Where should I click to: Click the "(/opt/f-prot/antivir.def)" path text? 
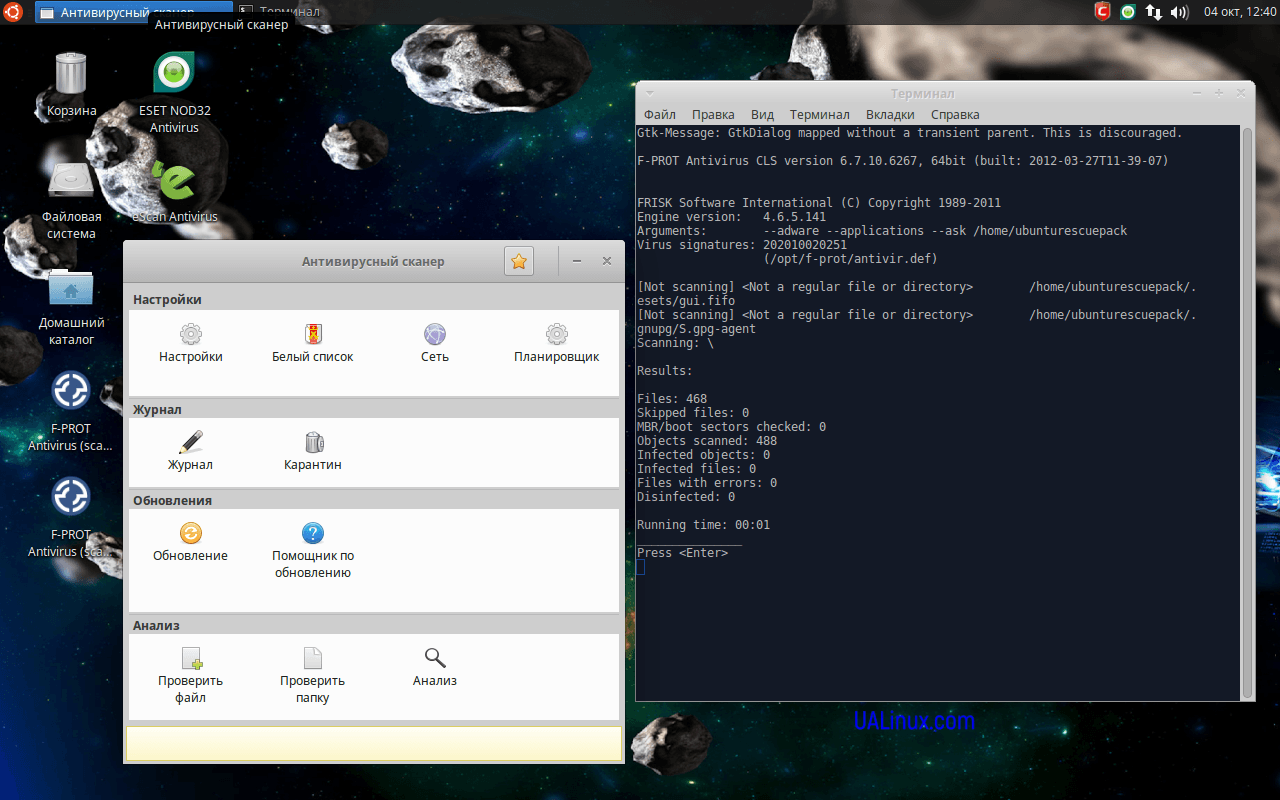850,259
